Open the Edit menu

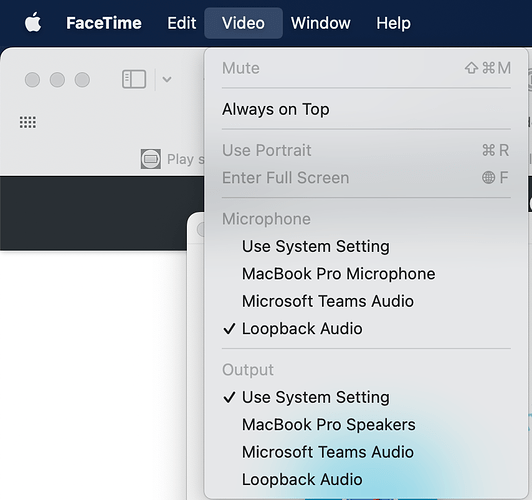[x=182, y=23]
